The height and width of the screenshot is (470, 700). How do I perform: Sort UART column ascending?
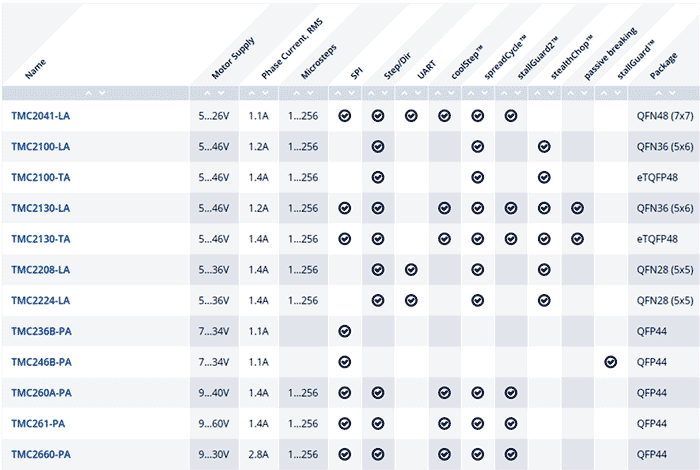point(404,93)
